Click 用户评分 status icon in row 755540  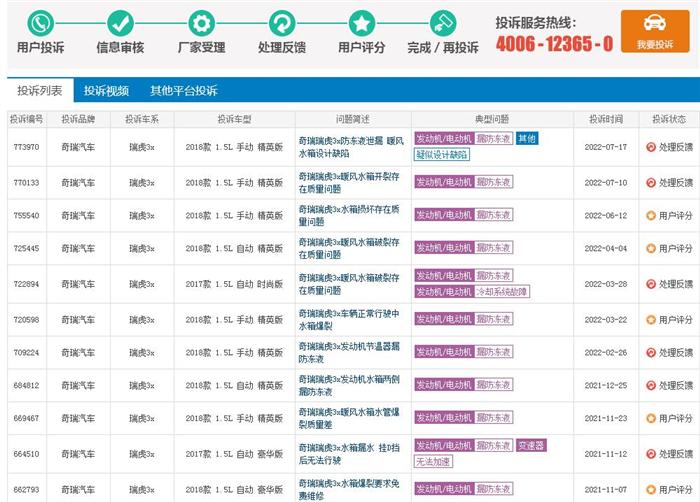pyautogui.click(x=651, y=216)
